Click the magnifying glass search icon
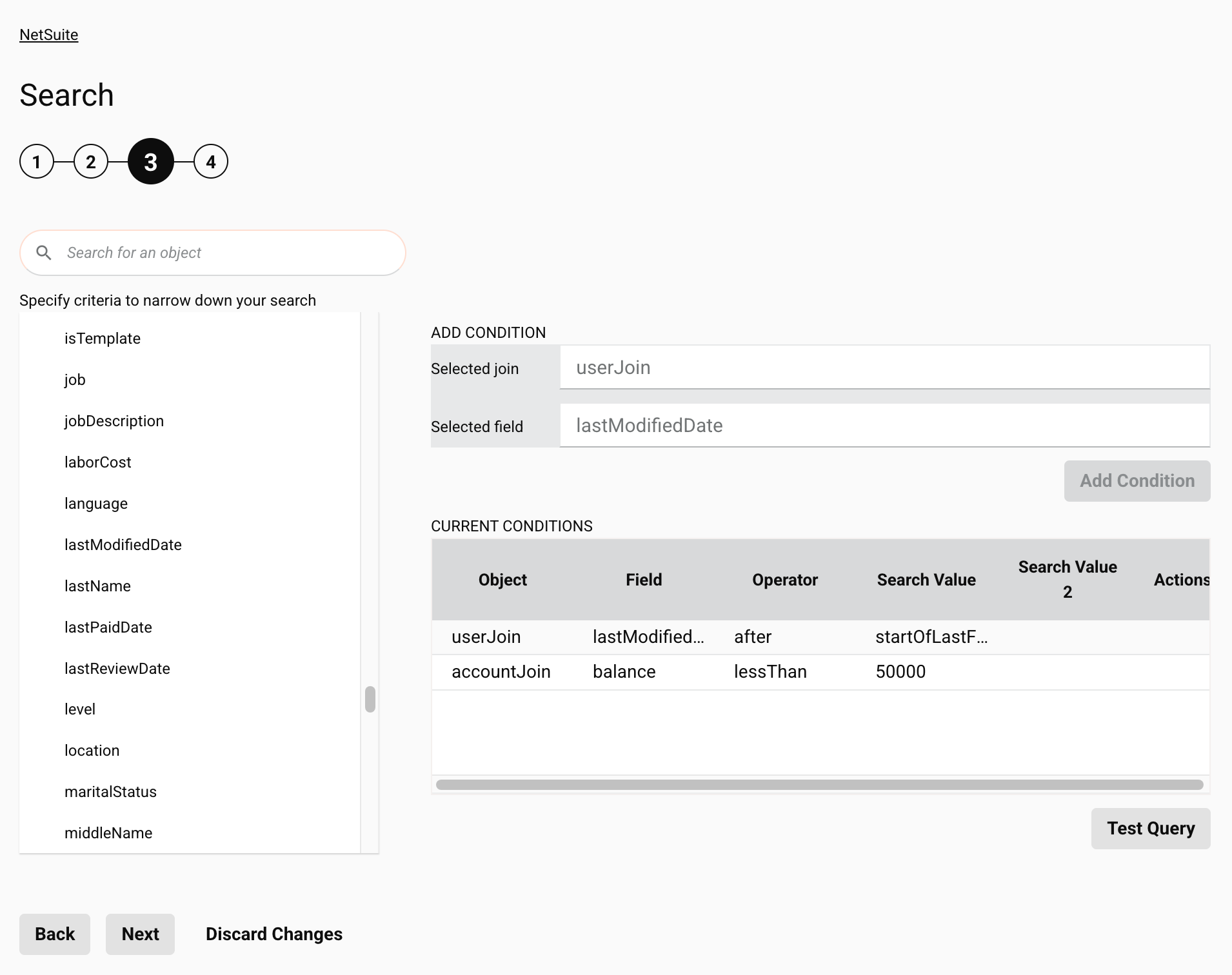Screen dimensions: 1232x975 [44, 253]
